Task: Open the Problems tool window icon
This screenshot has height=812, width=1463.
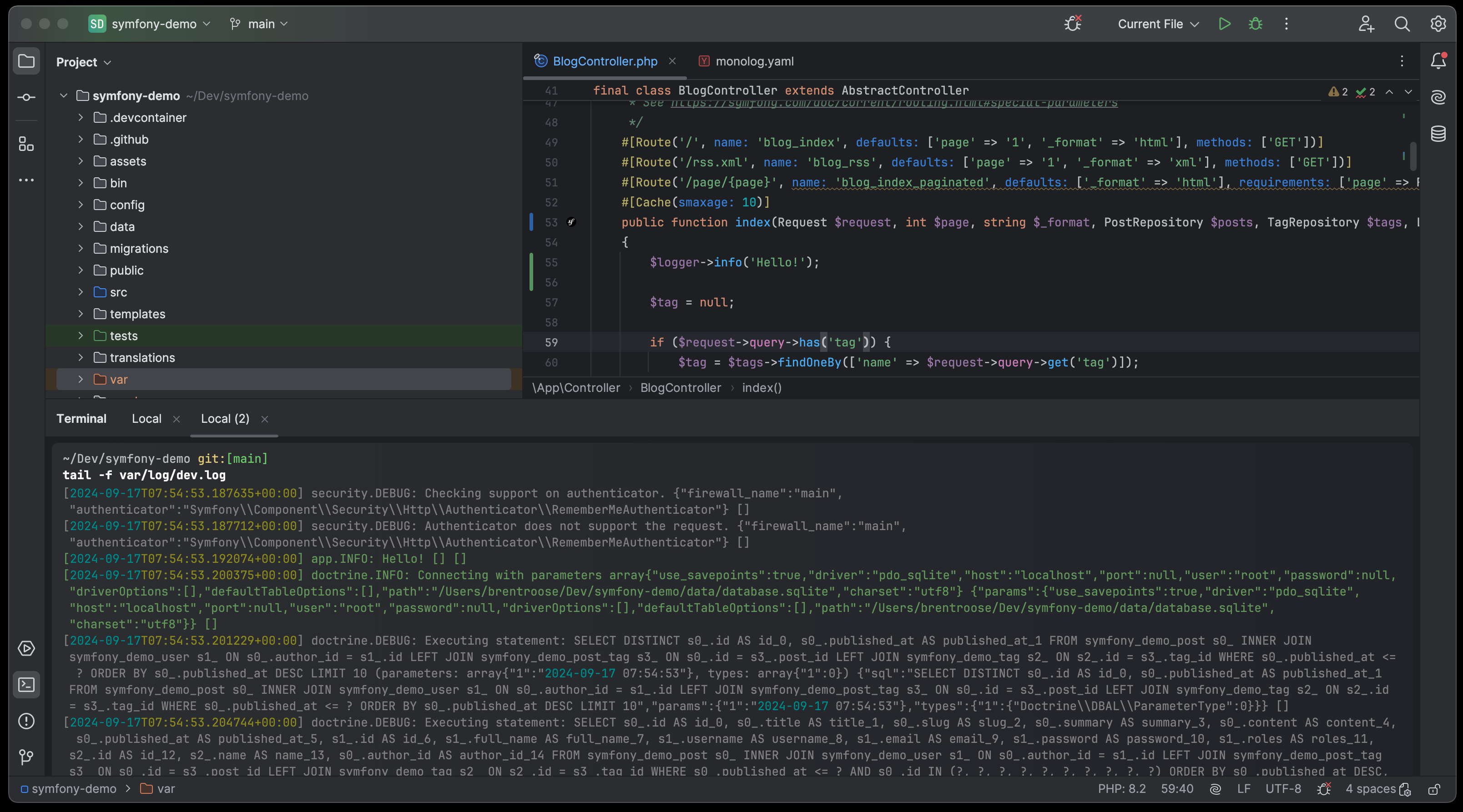Action: pos(26,721)
